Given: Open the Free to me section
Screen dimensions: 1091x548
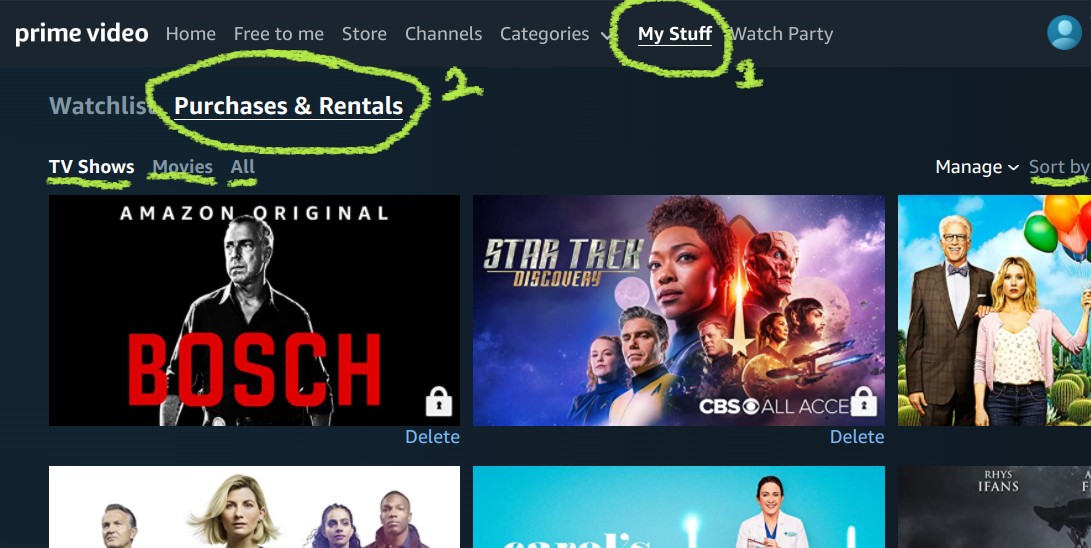Looking at the screenshot, I should click(278, 34).
